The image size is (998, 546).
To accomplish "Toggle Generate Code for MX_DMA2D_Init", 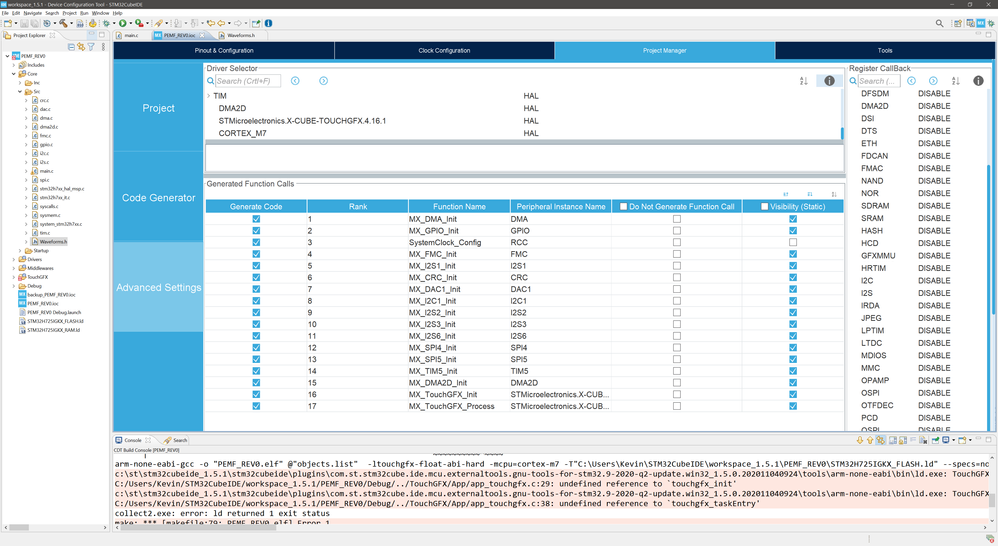I will click(256, 382).
